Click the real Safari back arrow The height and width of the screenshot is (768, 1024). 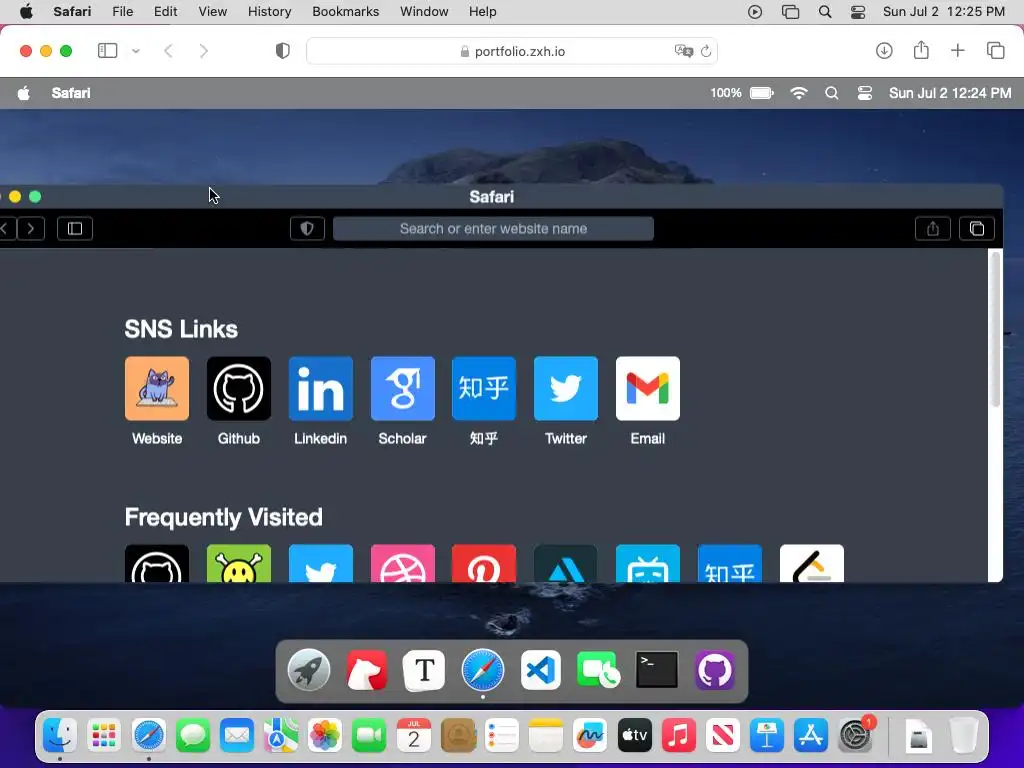pos(168,51)
